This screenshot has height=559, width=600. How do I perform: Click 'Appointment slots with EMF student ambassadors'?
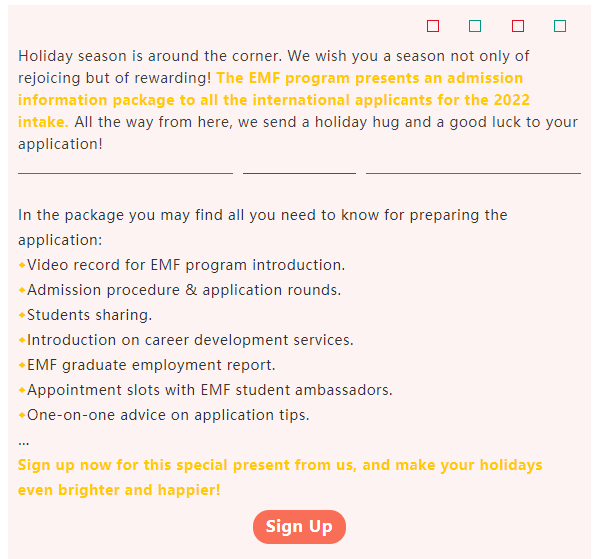(x=209, y=390)
